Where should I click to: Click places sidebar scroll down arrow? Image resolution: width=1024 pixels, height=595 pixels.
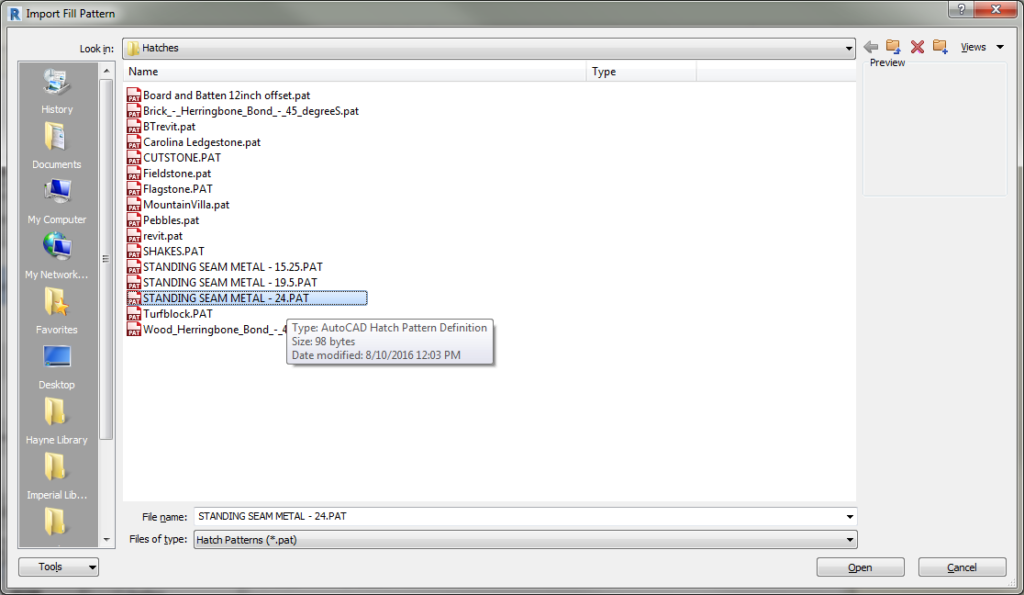106,539
